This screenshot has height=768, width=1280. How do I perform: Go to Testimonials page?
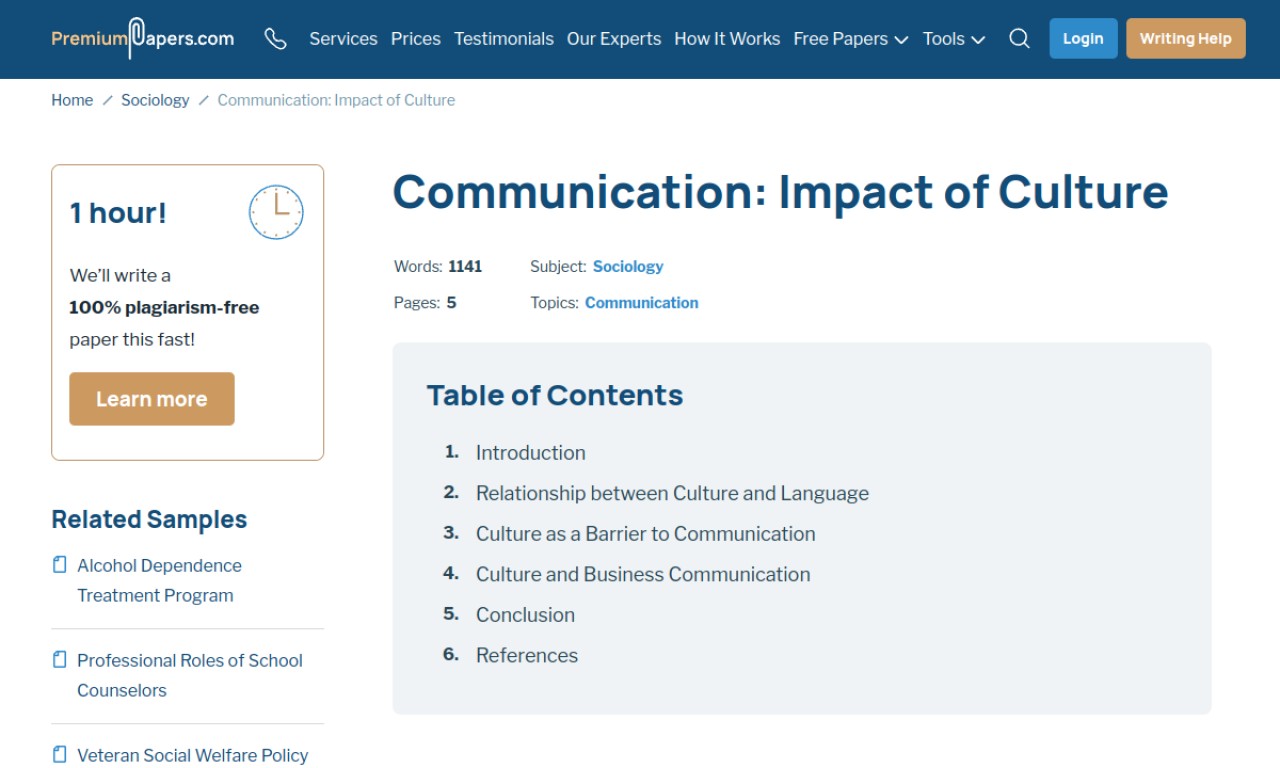tap(504, 39)
